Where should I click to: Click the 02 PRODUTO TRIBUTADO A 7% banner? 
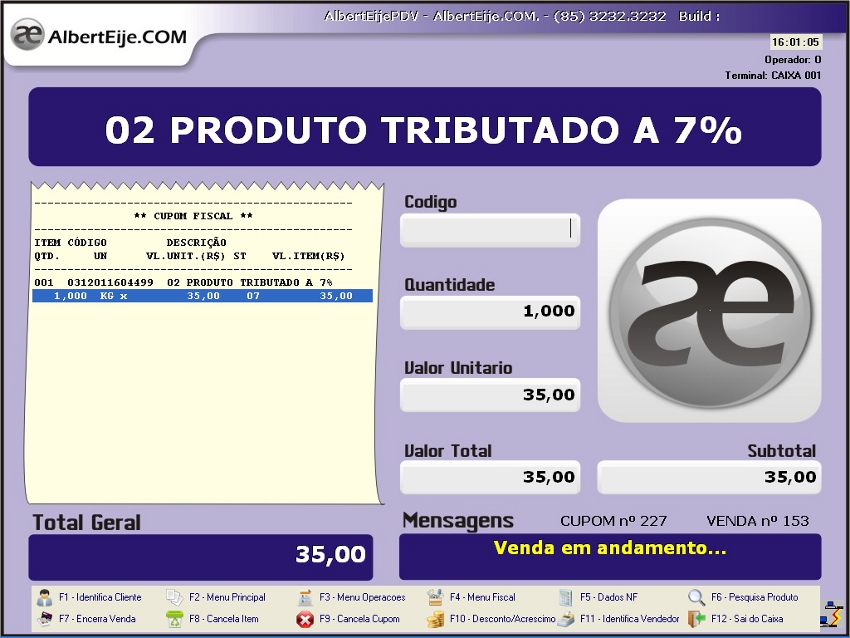(424, 127)
